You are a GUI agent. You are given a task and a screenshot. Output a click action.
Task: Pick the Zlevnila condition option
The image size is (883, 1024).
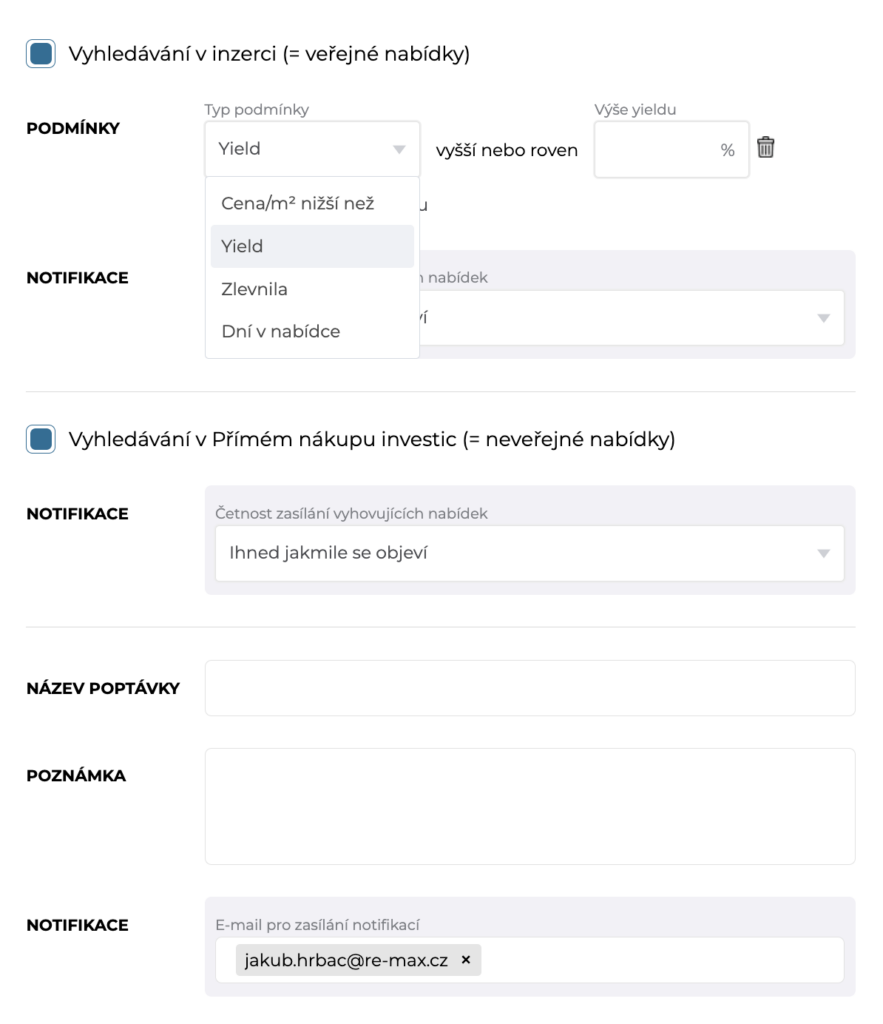click(254, 289)
